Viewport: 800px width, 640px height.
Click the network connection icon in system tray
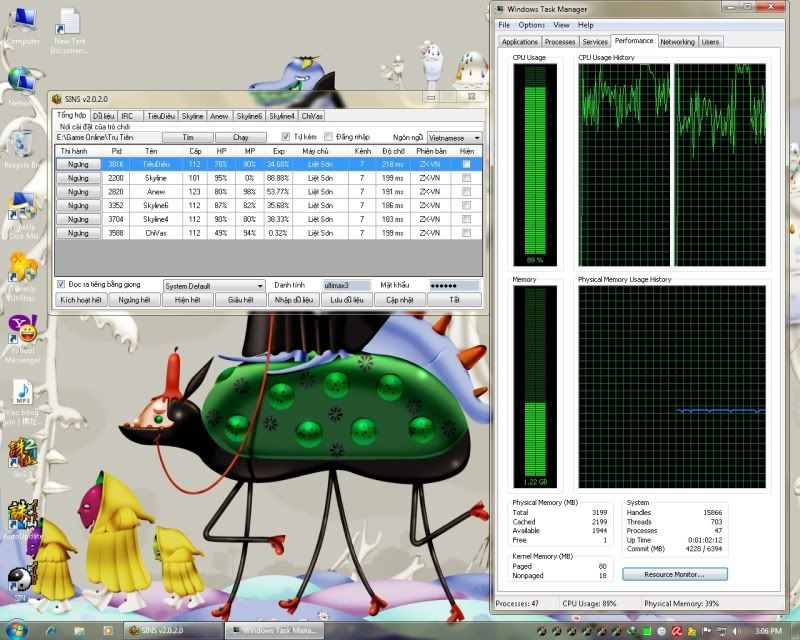click(722, 631)
